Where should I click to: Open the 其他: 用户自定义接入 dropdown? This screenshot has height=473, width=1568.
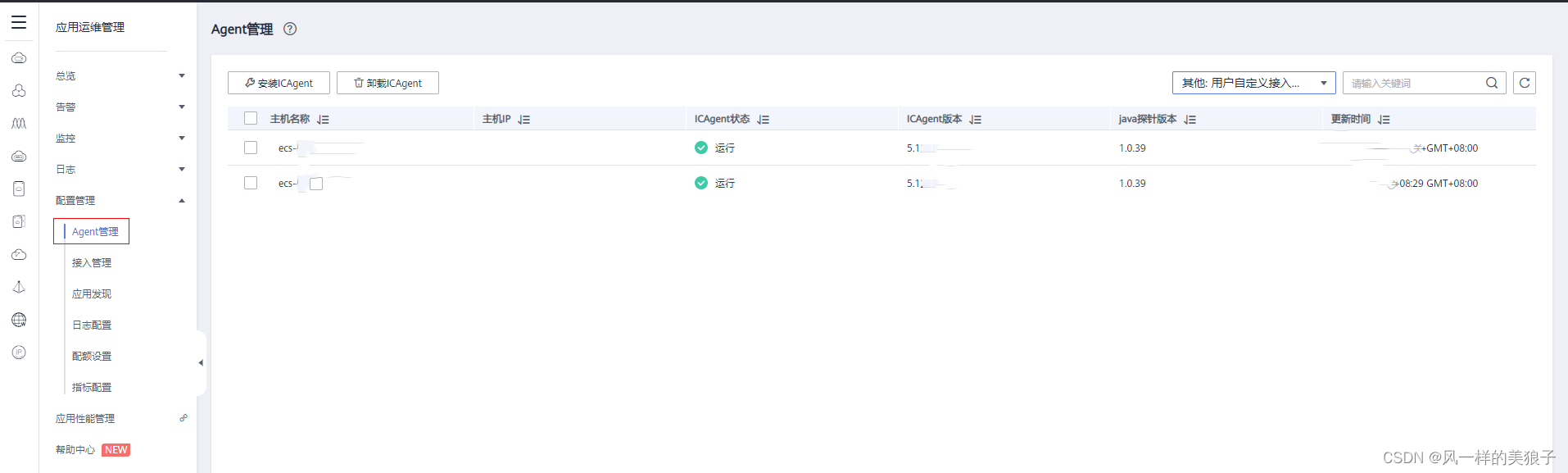tap(1253, 83)
